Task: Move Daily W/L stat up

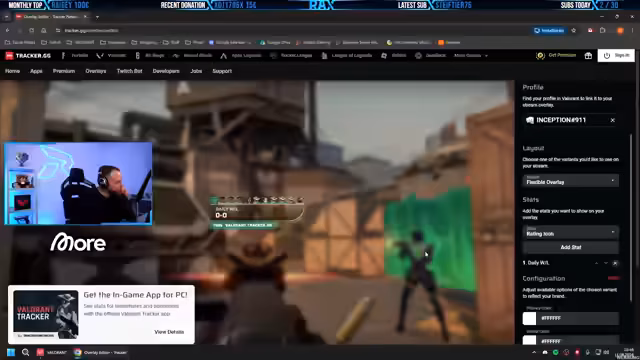Action: [596, 263]
